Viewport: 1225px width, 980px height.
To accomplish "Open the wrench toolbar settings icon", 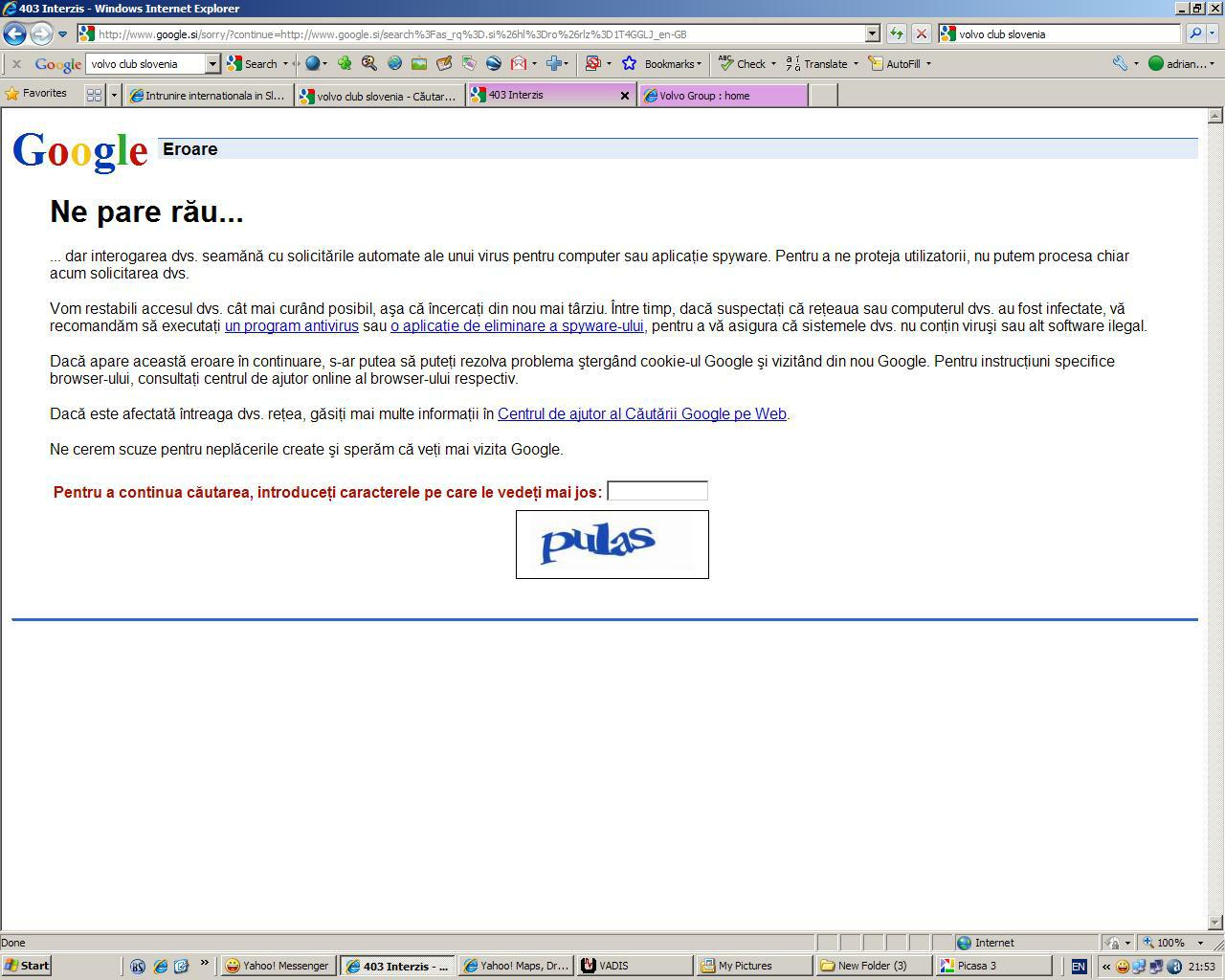I will click(x=1120, y=64).
